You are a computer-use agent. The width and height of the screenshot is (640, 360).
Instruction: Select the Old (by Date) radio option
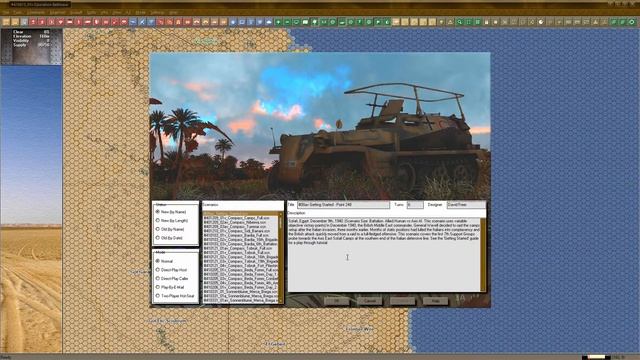169,238
